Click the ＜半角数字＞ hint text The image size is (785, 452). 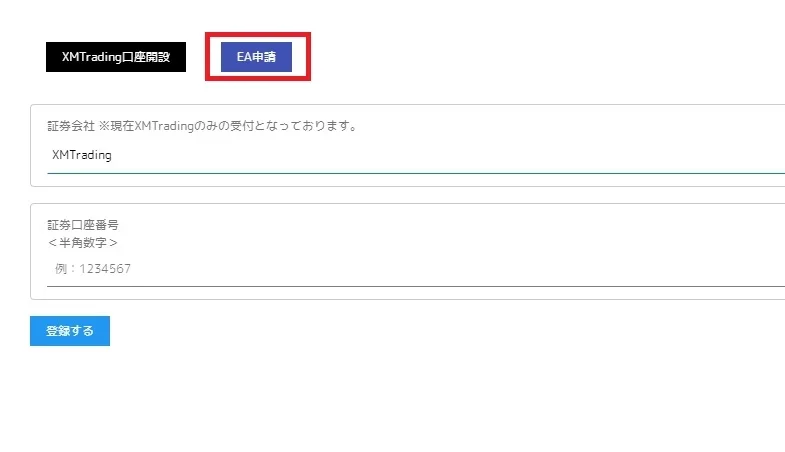click(x=83, y=243)
